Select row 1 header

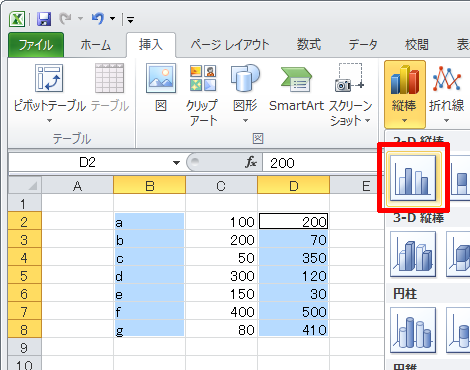25,203
